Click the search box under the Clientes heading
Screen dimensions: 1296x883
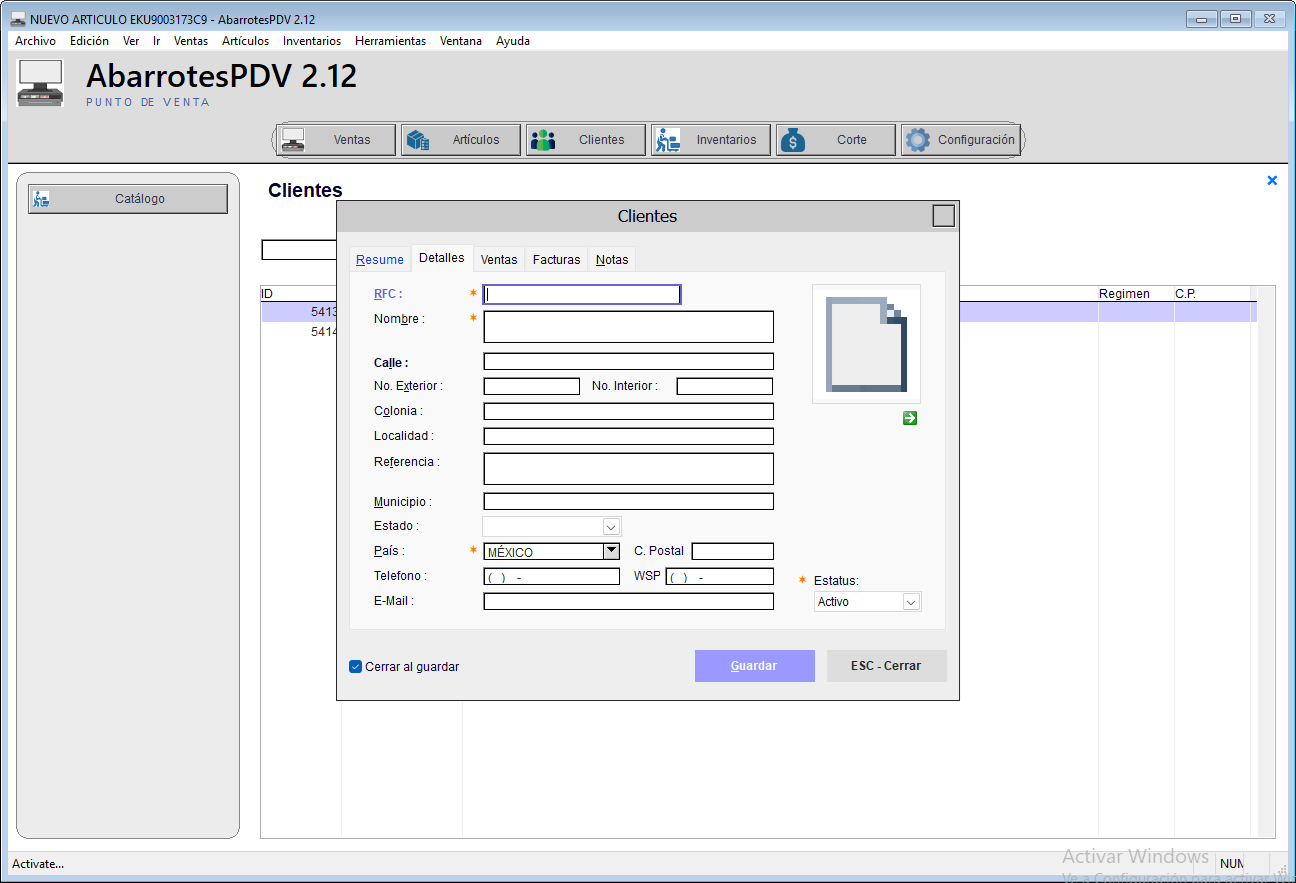[299, 250]
